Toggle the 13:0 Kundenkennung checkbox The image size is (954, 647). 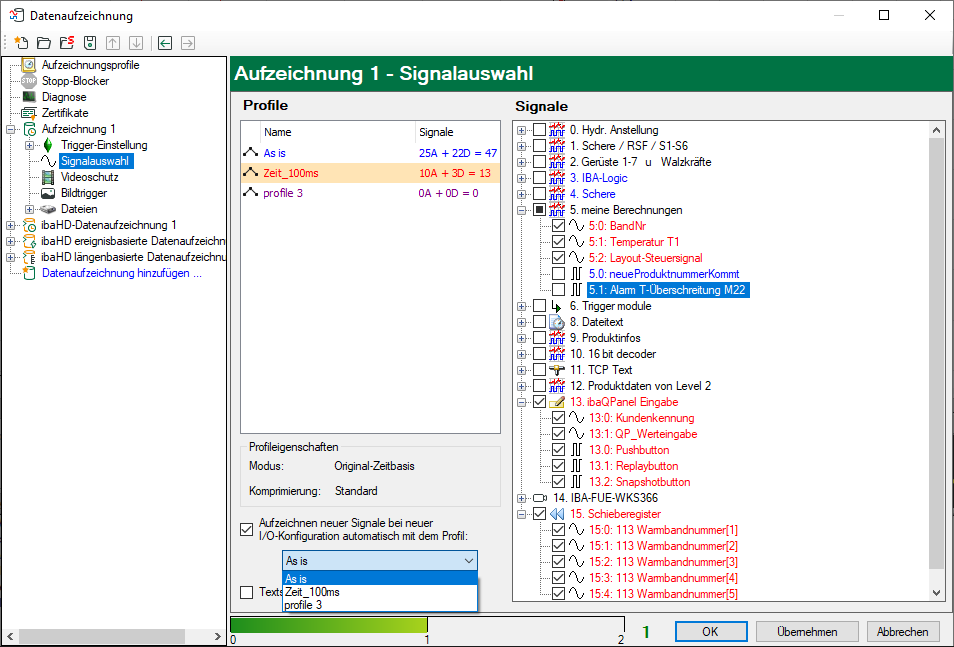click(559, 418)
